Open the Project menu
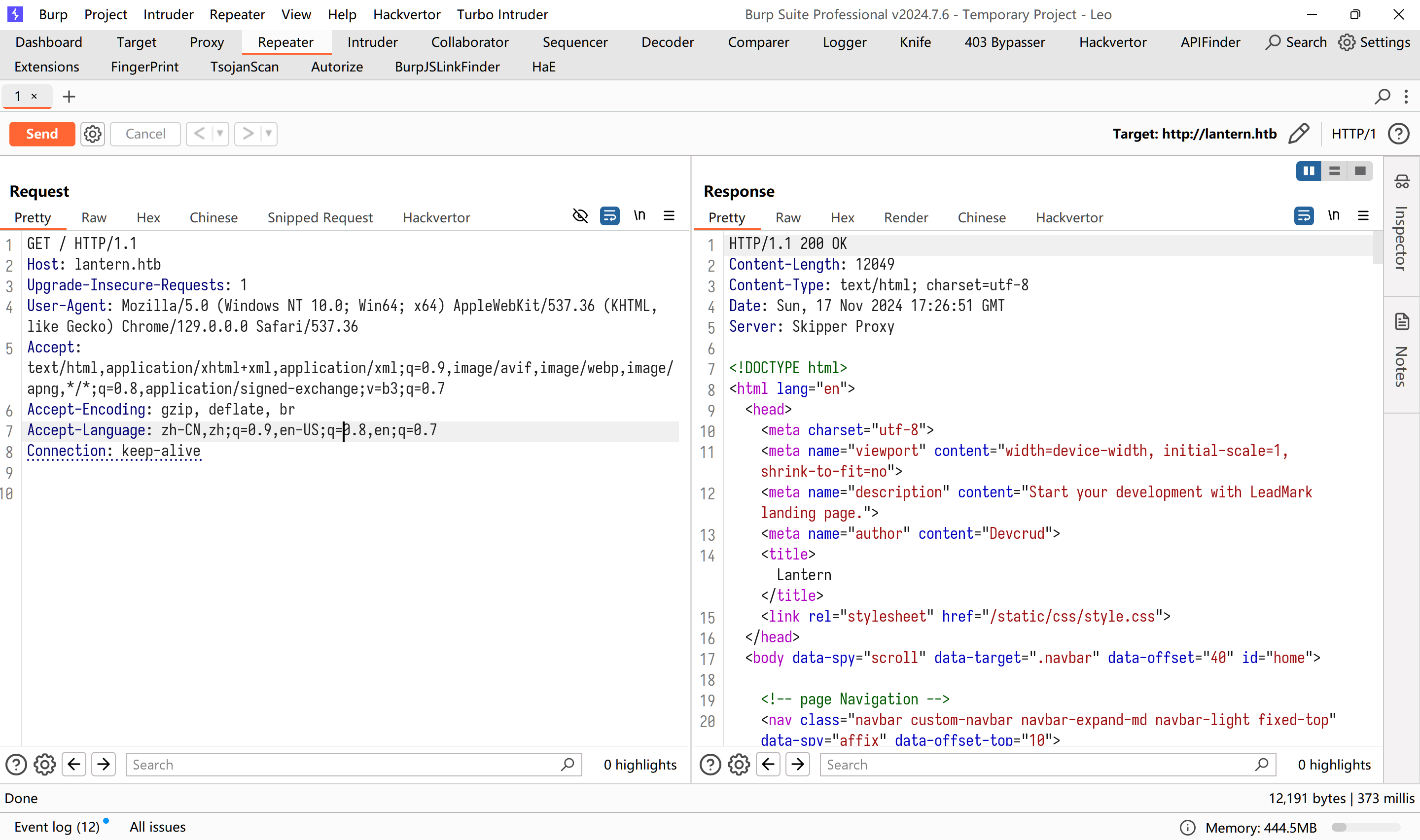Screen dimensions: 1420x840 (x=106, y=14)
